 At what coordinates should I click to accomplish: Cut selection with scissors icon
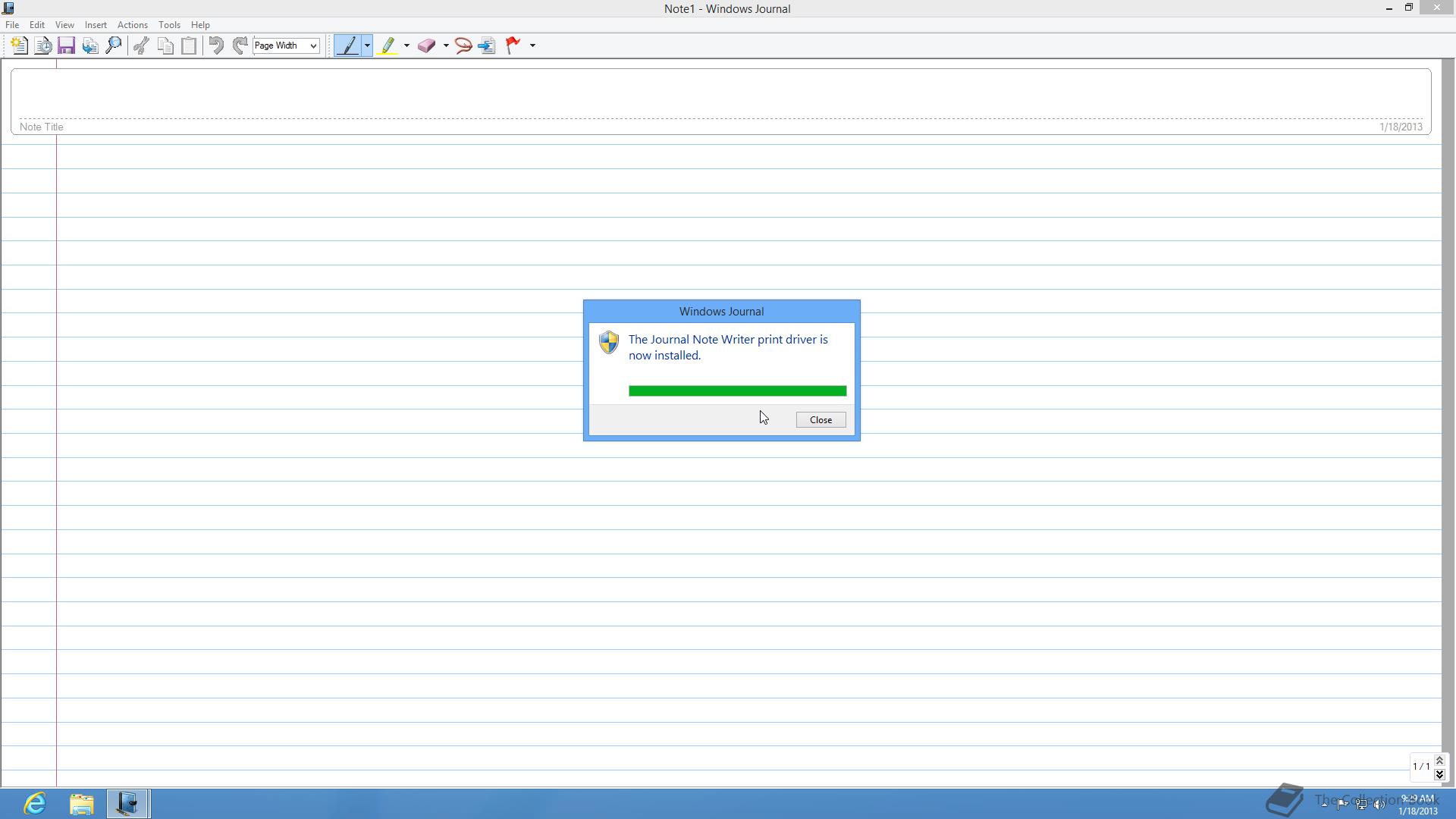click(141, 45)
